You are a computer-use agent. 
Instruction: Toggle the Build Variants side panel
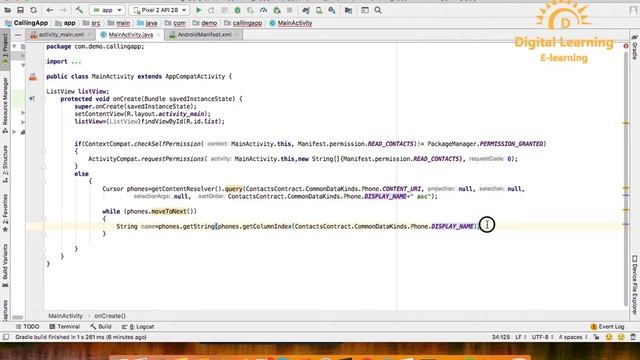pyautogui.click(x=5, y=265)
